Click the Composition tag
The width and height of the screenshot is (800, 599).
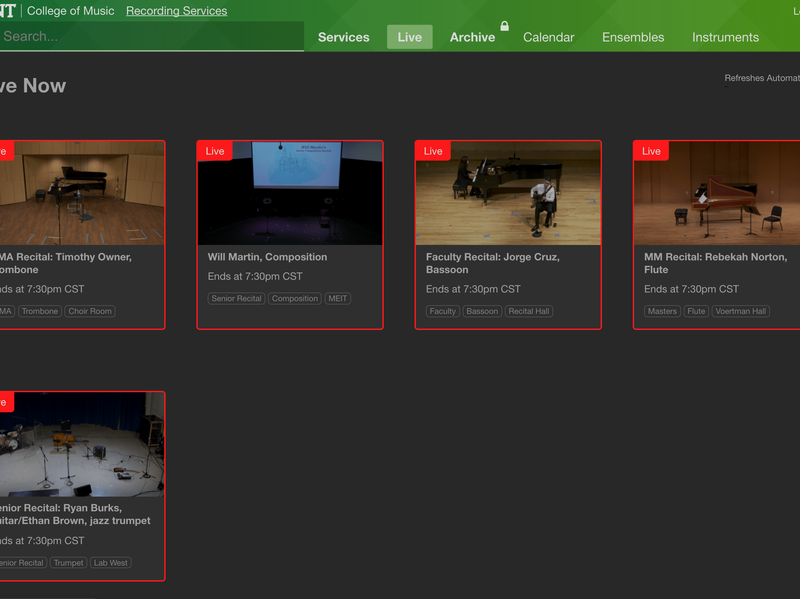click(x=294, y=298)
